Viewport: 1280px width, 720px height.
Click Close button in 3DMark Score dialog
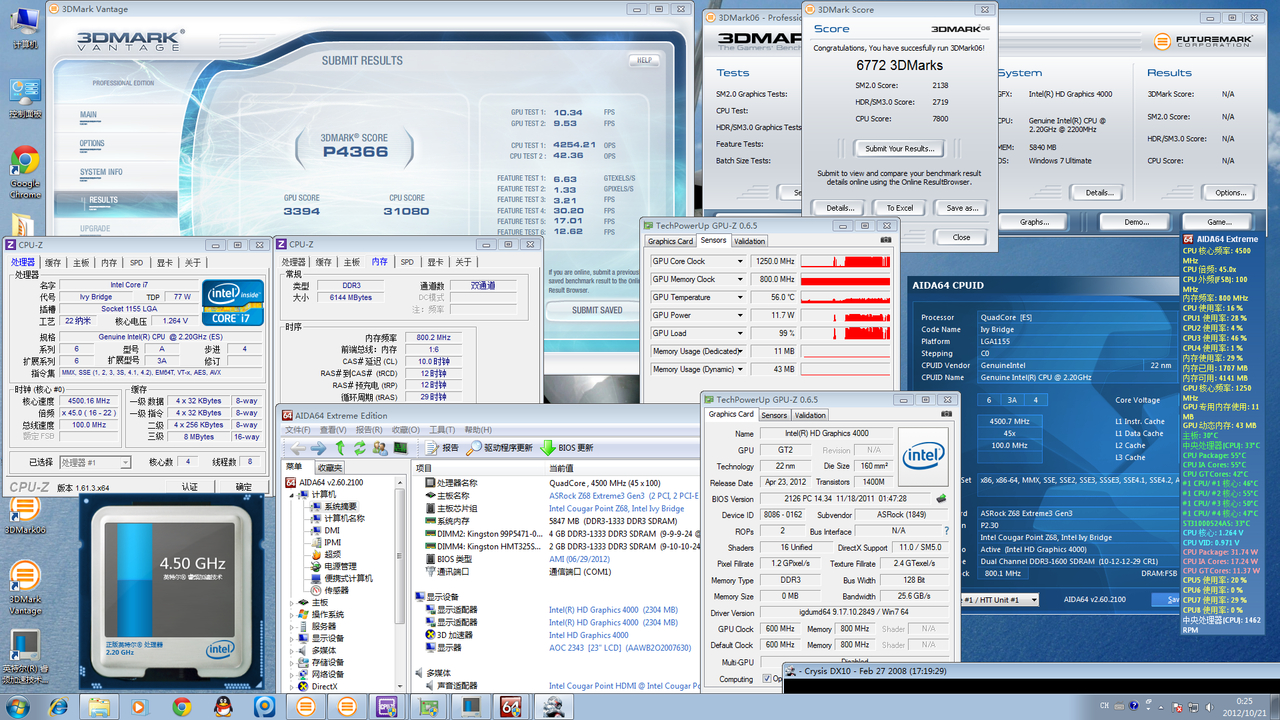[x=961, y=237]
